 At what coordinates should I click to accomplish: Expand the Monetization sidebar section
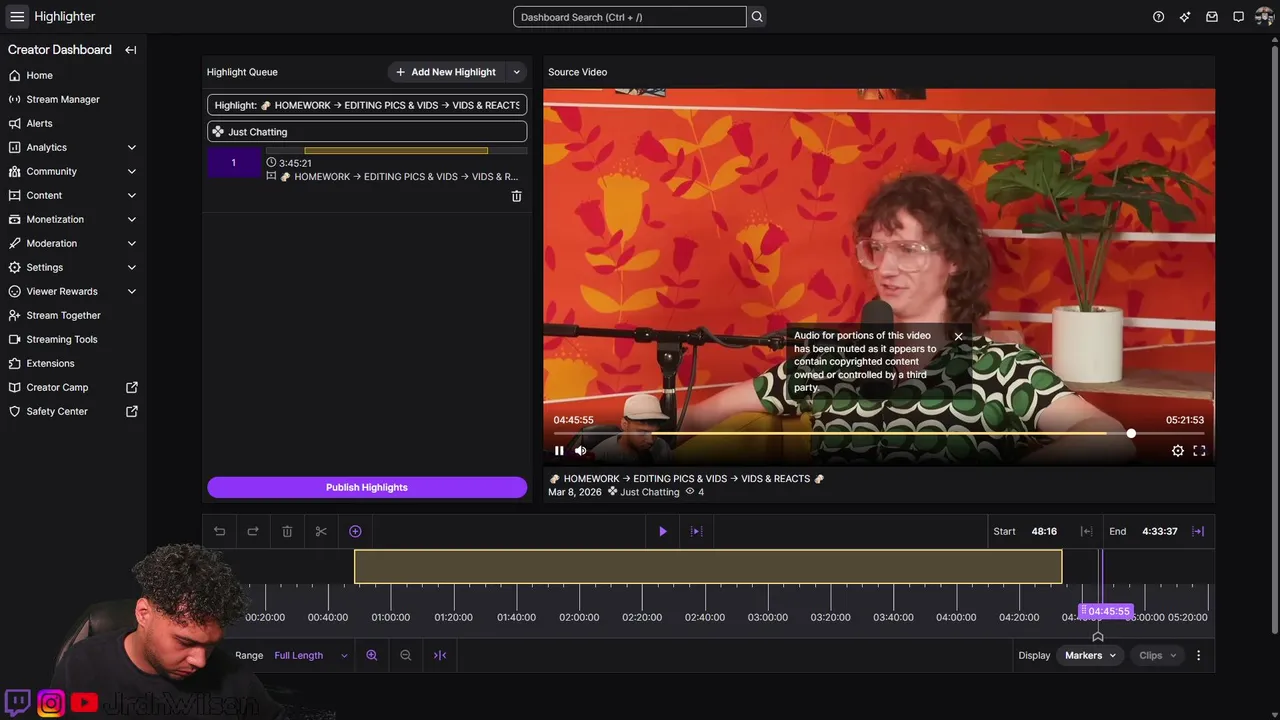point(132,219)
